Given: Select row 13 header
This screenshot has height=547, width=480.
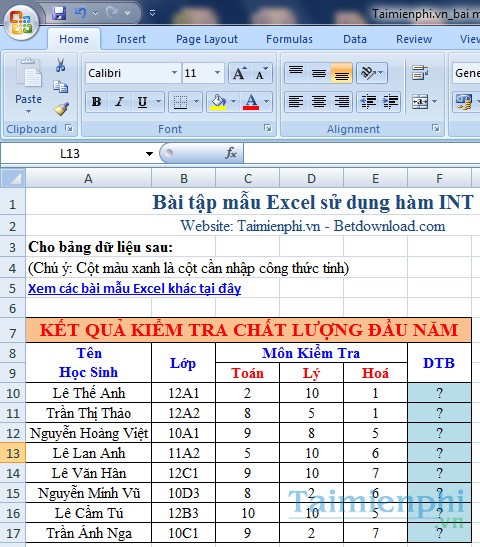Looking at the screenshot, I should (13, 453).
